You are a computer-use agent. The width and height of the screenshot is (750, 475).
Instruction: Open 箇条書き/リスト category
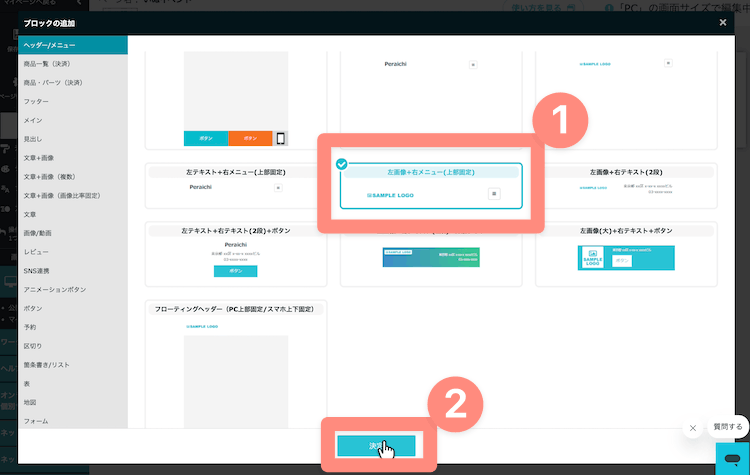[x=73, y=365]
